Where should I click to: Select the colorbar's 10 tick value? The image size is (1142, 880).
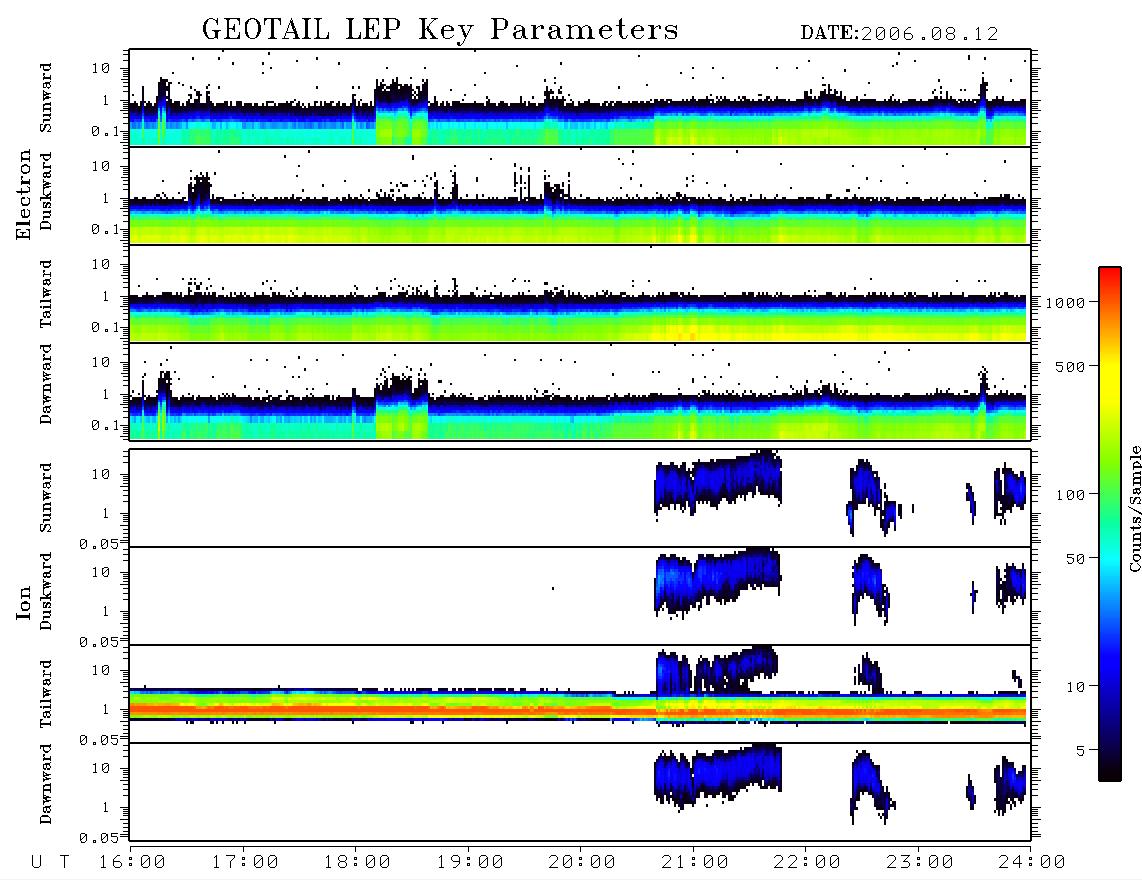[1075, 687]
